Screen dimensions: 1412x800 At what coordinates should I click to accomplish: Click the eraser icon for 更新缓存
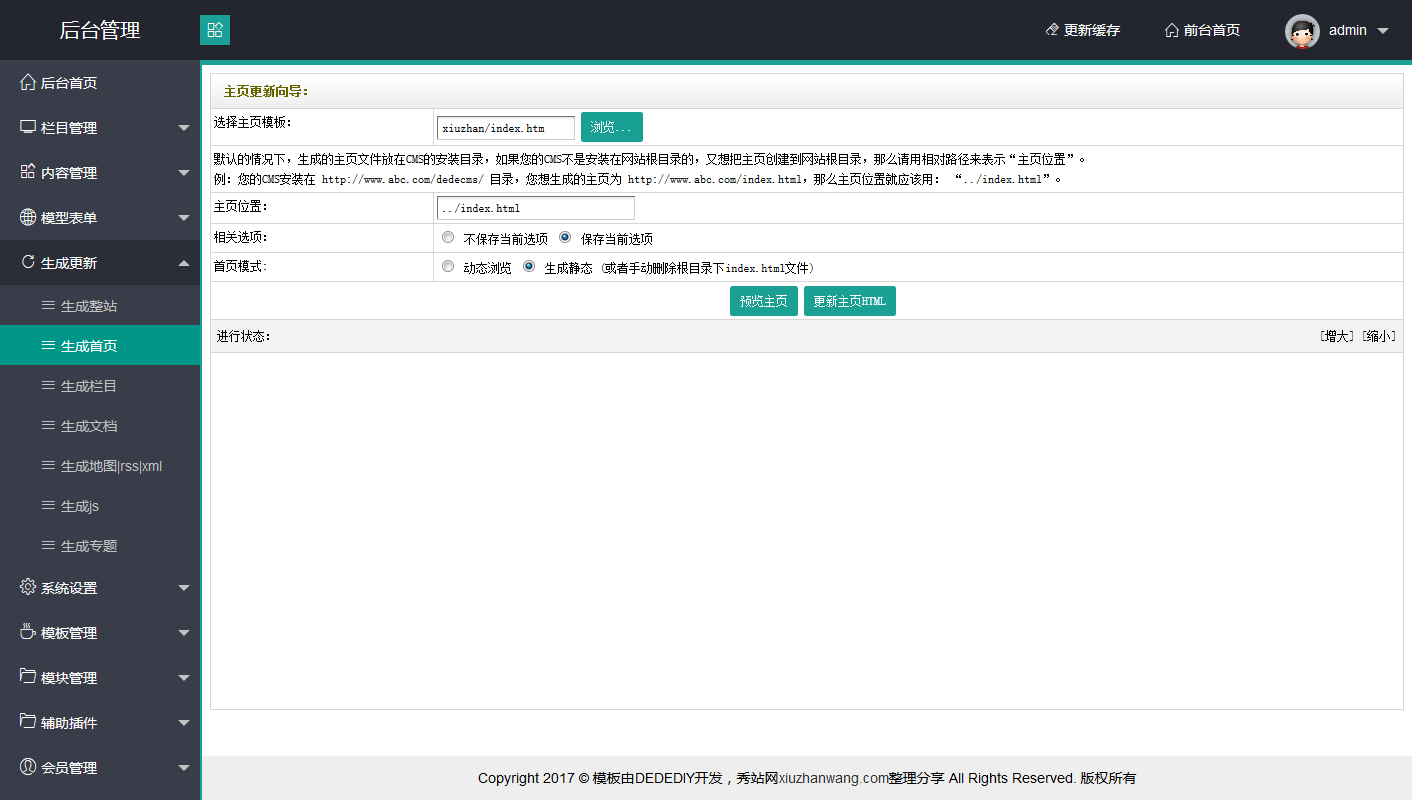pyautogui.click(x=1051, y=30)
